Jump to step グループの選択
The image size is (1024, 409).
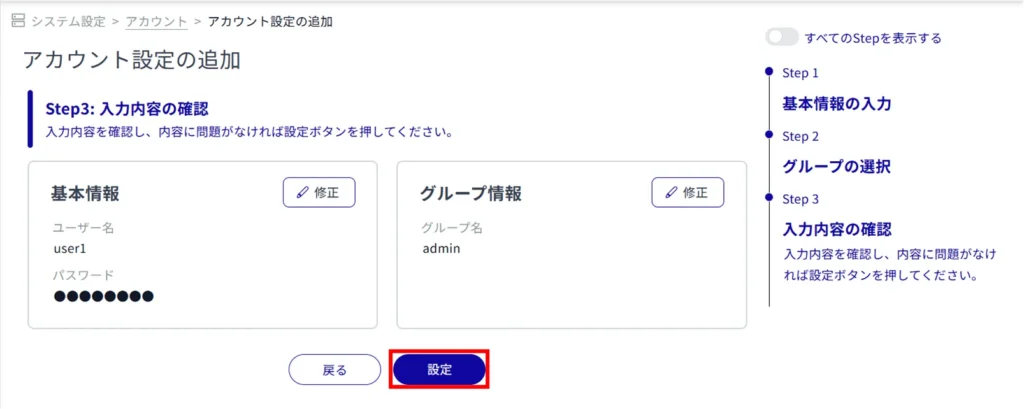point(836,166)
